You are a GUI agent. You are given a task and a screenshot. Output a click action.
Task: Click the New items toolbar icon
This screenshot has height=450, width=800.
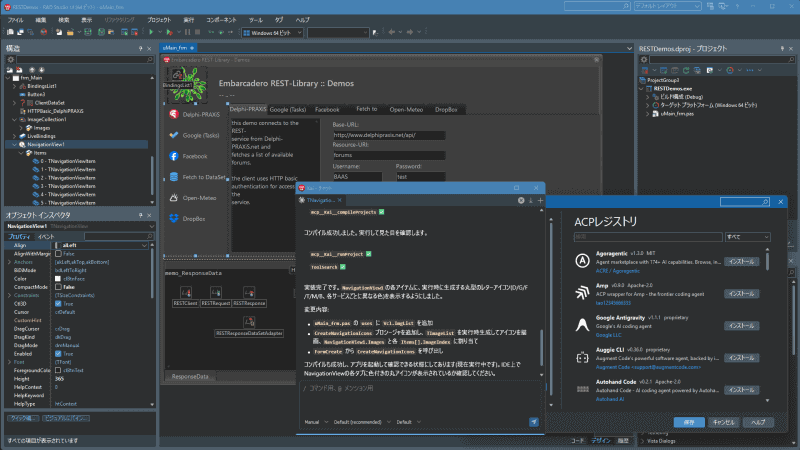tap(59, 32)
